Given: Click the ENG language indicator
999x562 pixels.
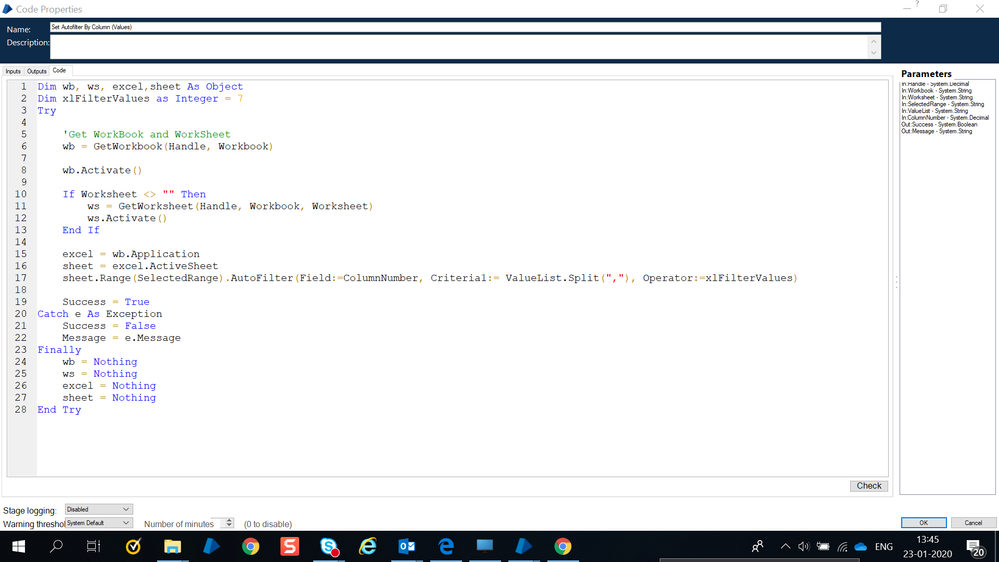Looking at the screenshot, I should pos(884,547).
